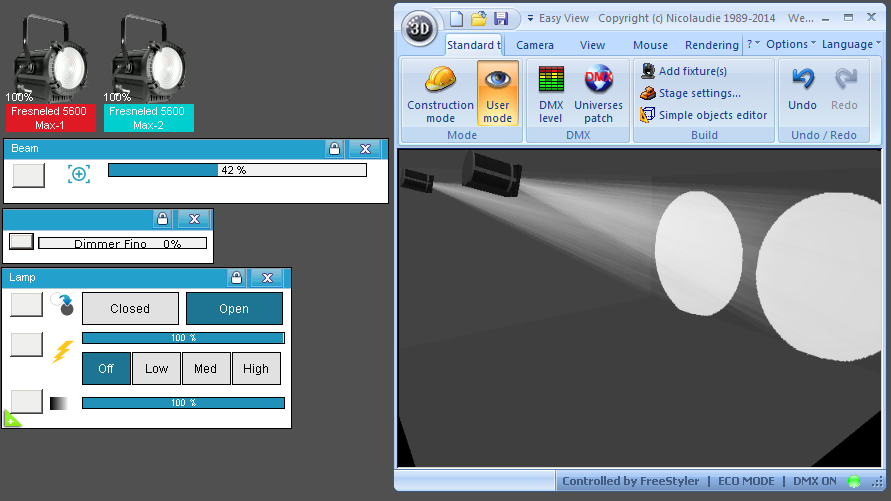Set strobe speed to High
This screenshot has height=501, width=891.
(x=256, y=369)
